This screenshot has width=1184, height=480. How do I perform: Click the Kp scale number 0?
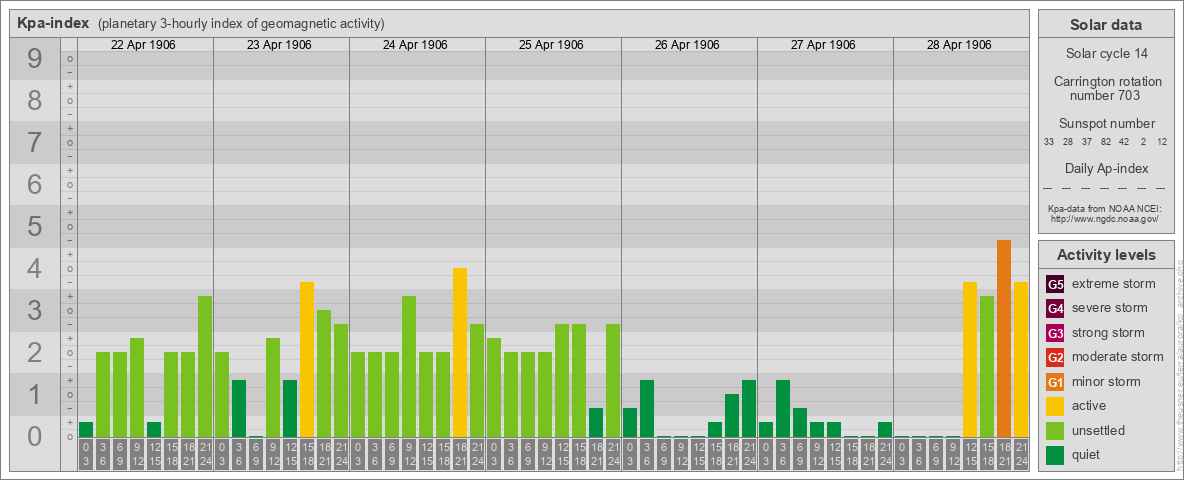click(35, 436)
